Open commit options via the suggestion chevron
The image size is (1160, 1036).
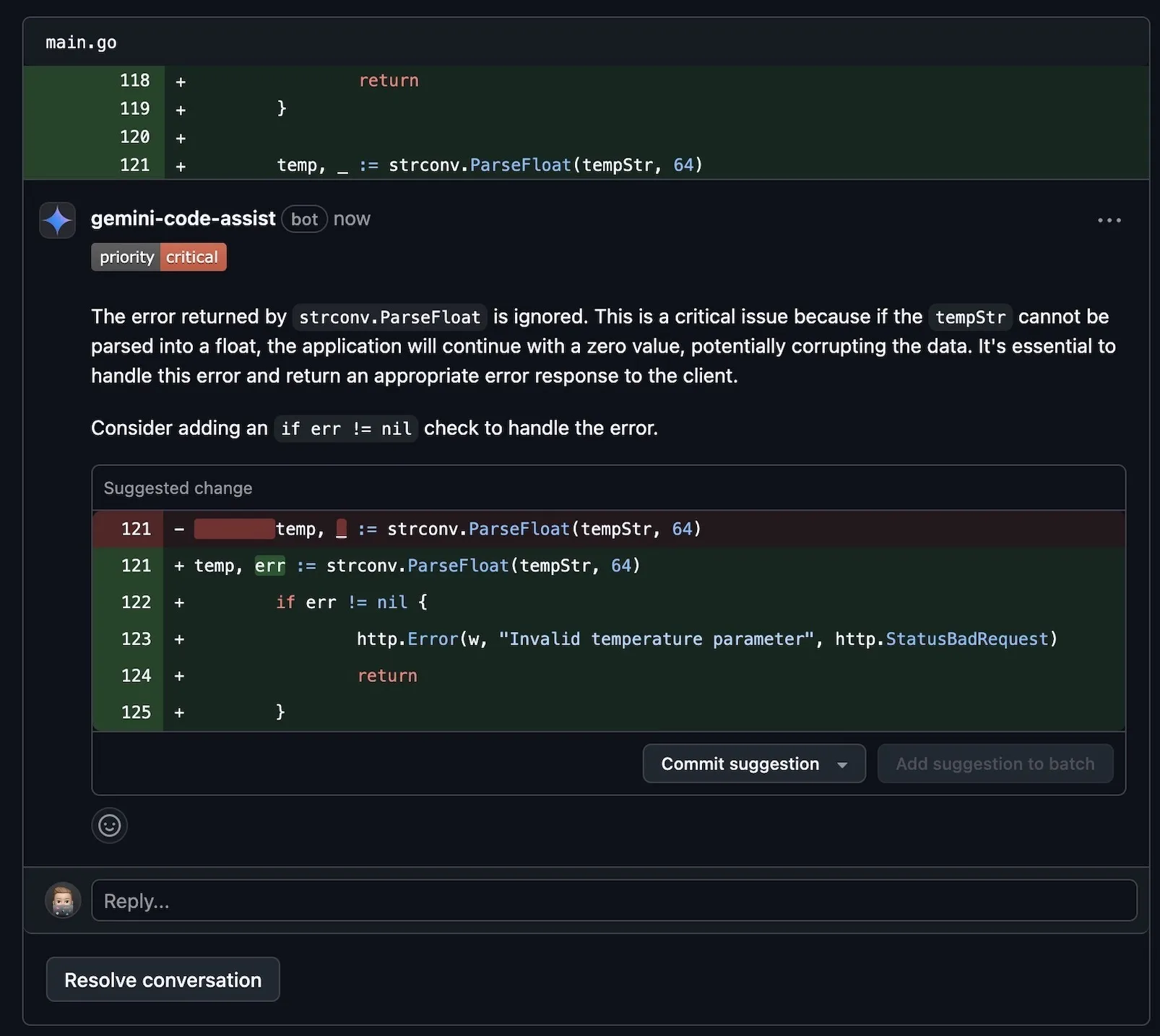(843, 764)
